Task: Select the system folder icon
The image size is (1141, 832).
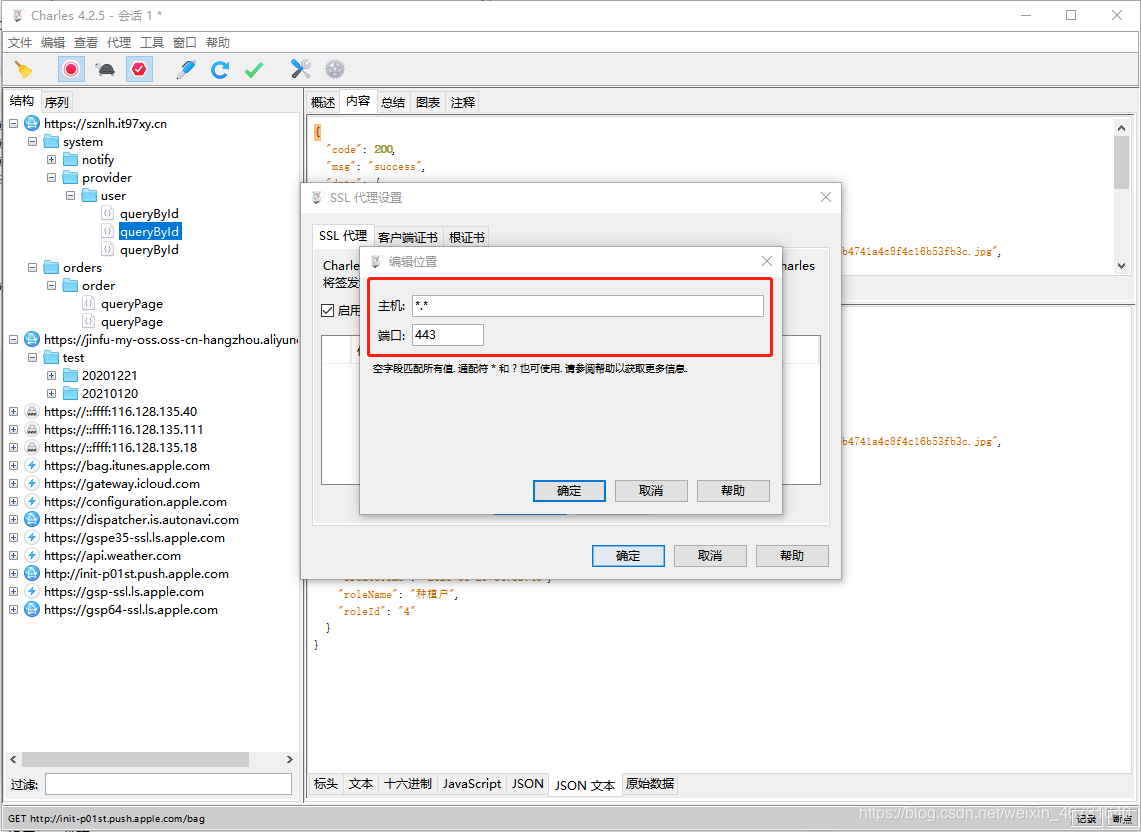Action: point(51,141)
